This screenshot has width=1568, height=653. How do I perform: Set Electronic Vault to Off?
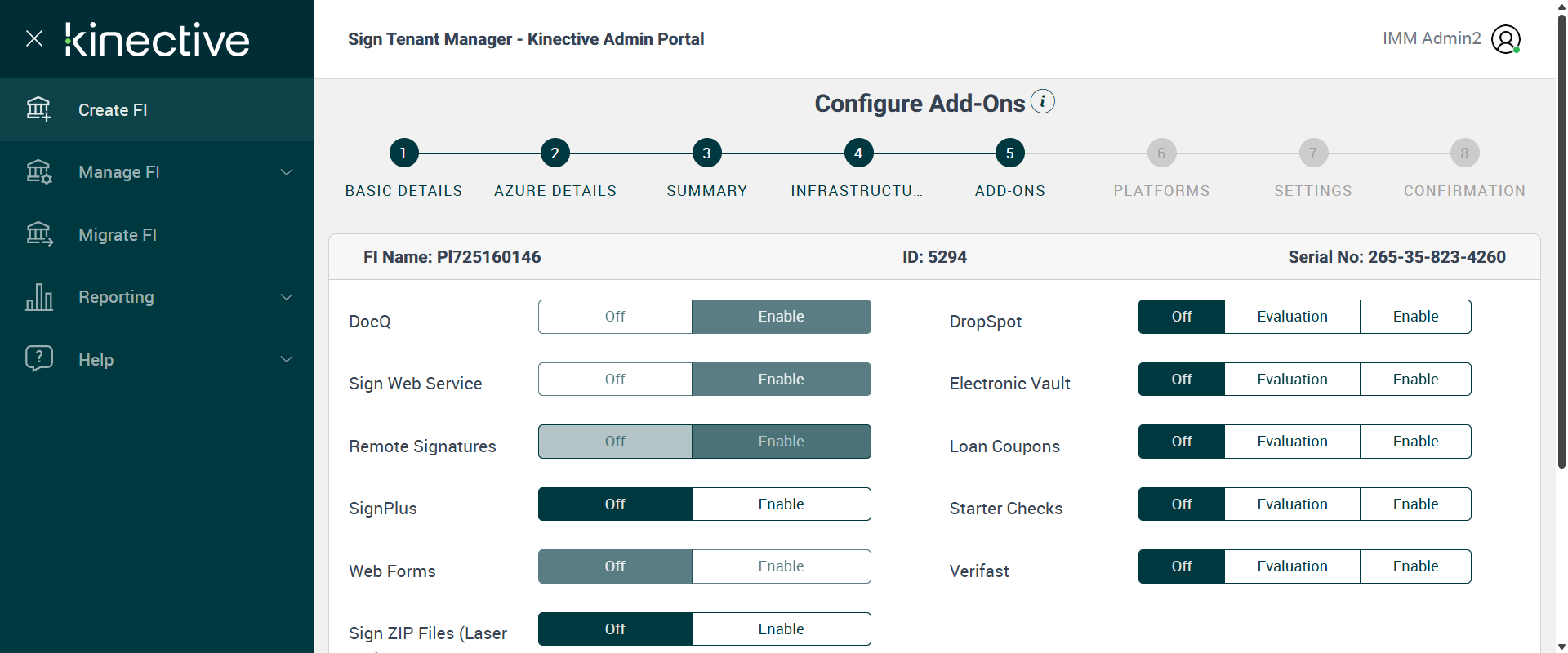[x=1182, y=380]
